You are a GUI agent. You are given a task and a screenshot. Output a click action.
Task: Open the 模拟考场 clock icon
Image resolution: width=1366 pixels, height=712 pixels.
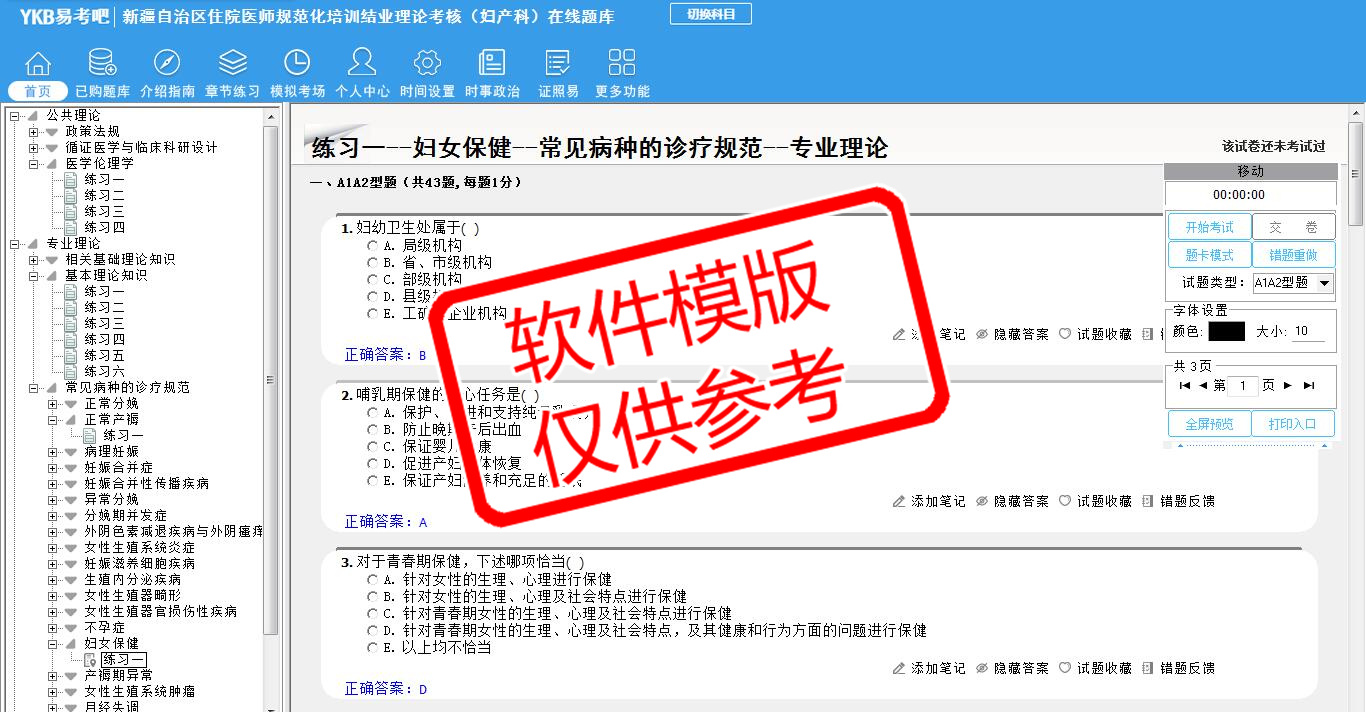pyautogui.click(x=297, y=64)
